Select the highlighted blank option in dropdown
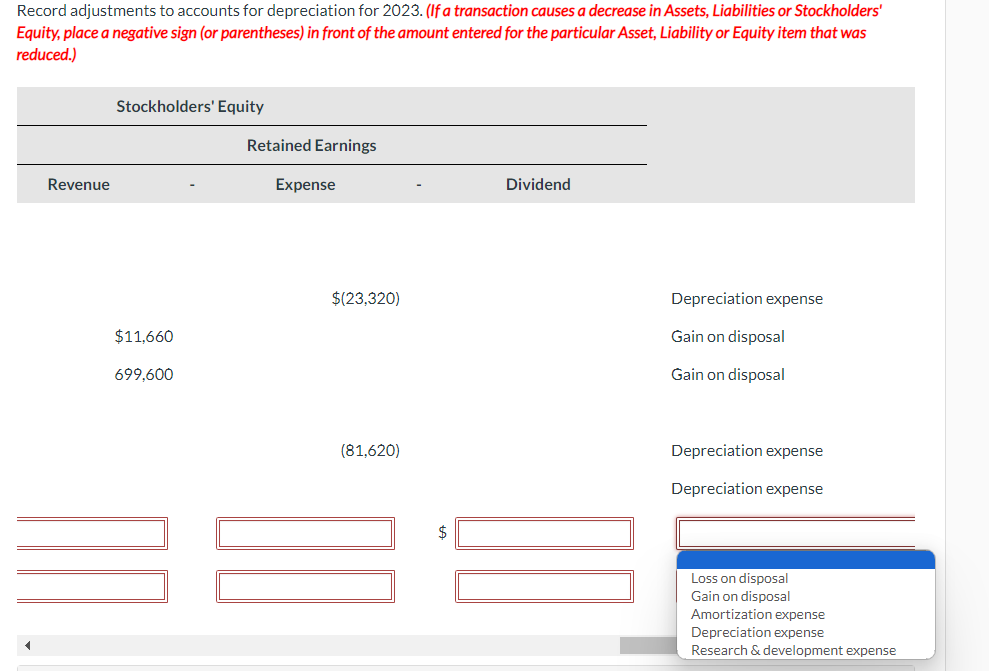The image size is (989, 671). coord(805,558)
